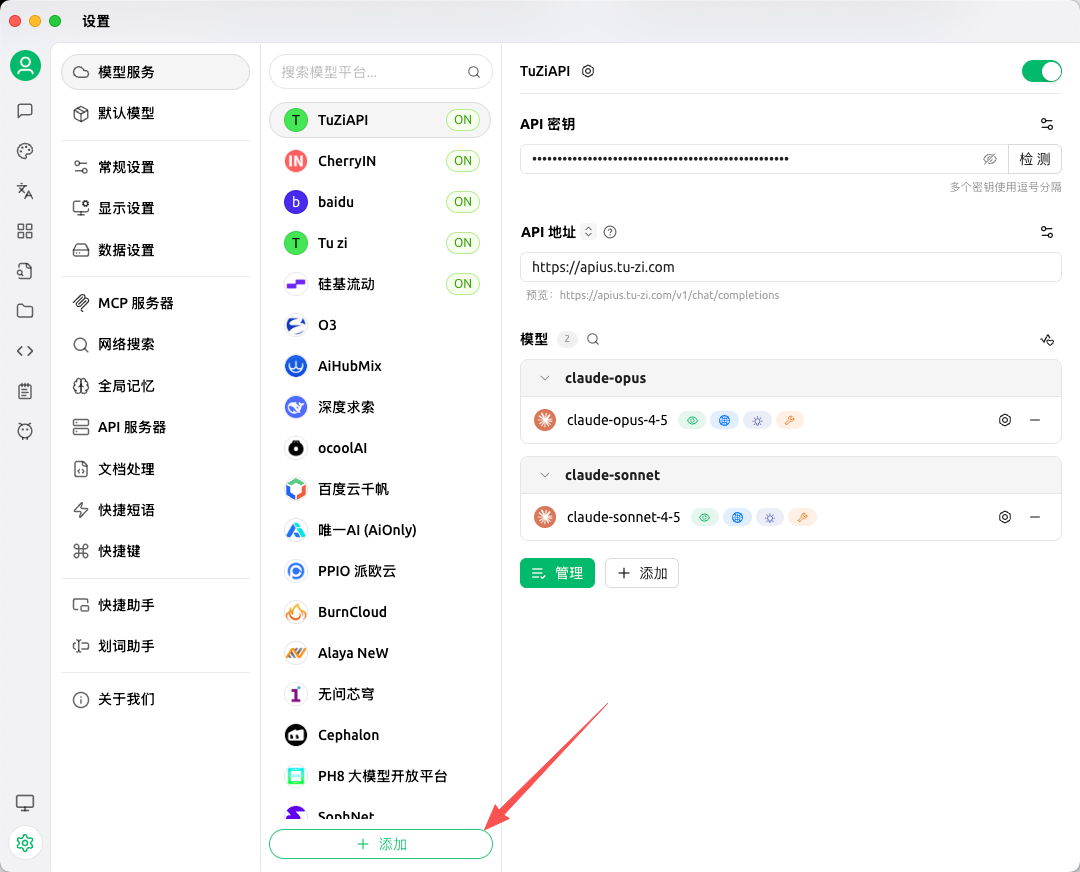Open the notes clipboard sidebar icon
The width and height of the screenshot is (1080, 872).
[x=25, y=391]
